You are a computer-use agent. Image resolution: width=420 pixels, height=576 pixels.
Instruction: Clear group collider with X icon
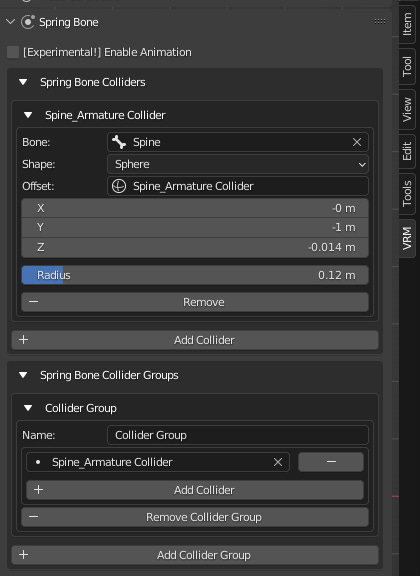pyautogui.click(x=278, y=462)
